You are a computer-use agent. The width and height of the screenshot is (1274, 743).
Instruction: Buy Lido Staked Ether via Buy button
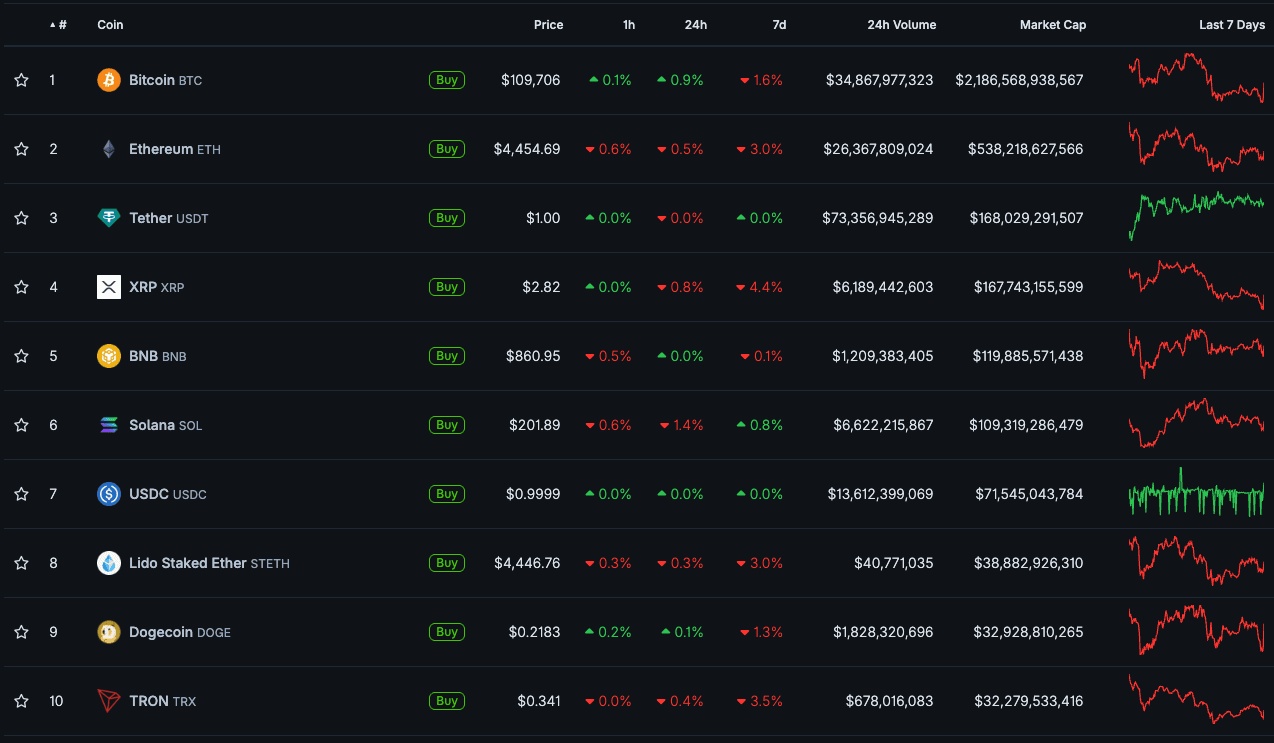click(x=447, y=563)
